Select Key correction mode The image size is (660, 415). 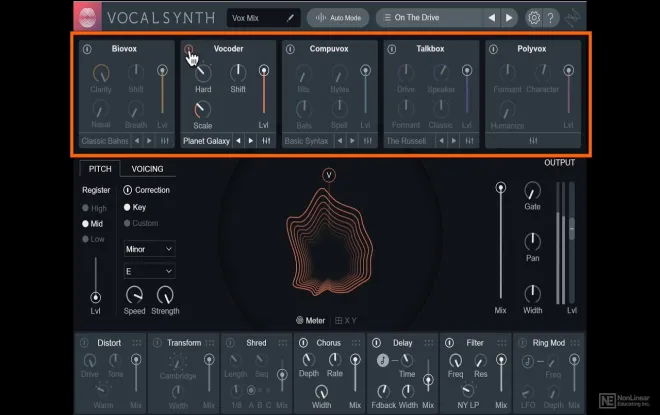(135, 207)
